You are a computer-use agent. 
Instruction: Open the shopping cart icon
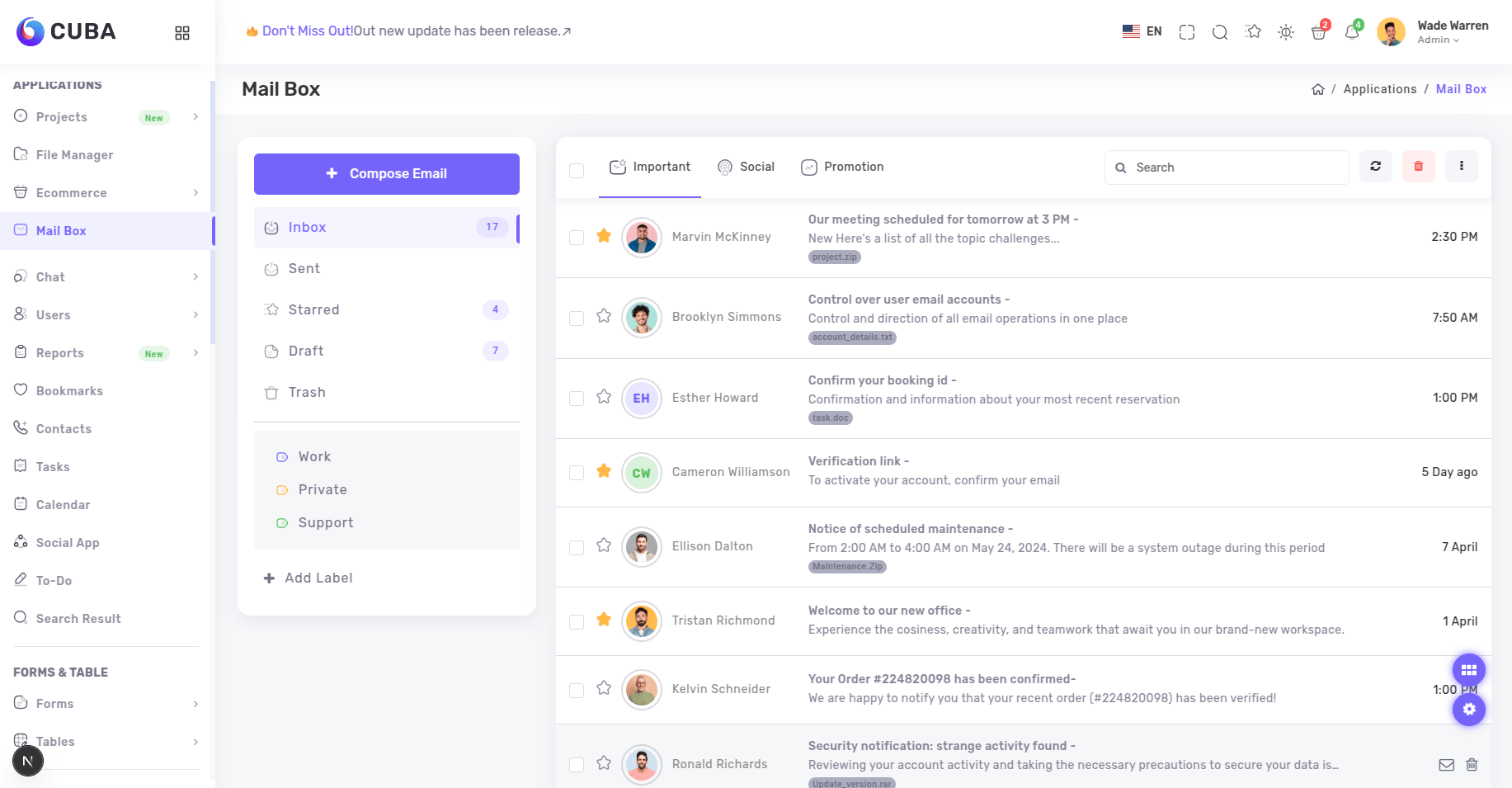(x=1318, y=32)
